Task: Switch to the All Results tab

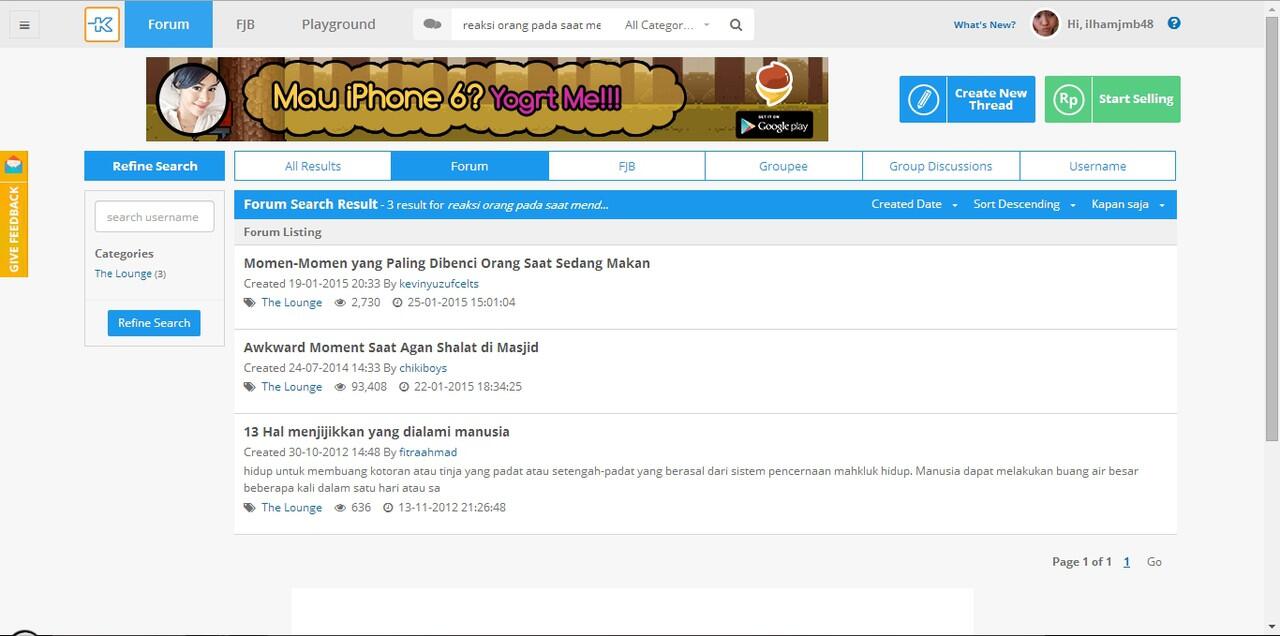Action: [x=313, y=166]
